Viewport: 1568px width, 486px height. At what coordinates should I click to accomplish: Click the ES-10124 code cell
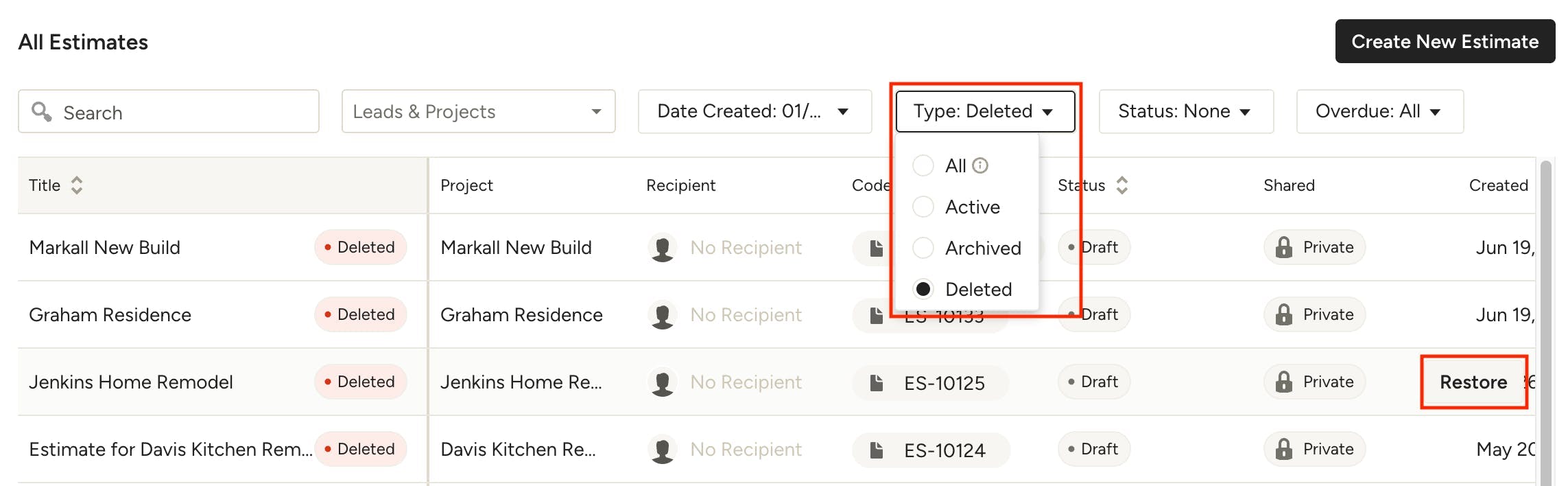coord(931,450)
